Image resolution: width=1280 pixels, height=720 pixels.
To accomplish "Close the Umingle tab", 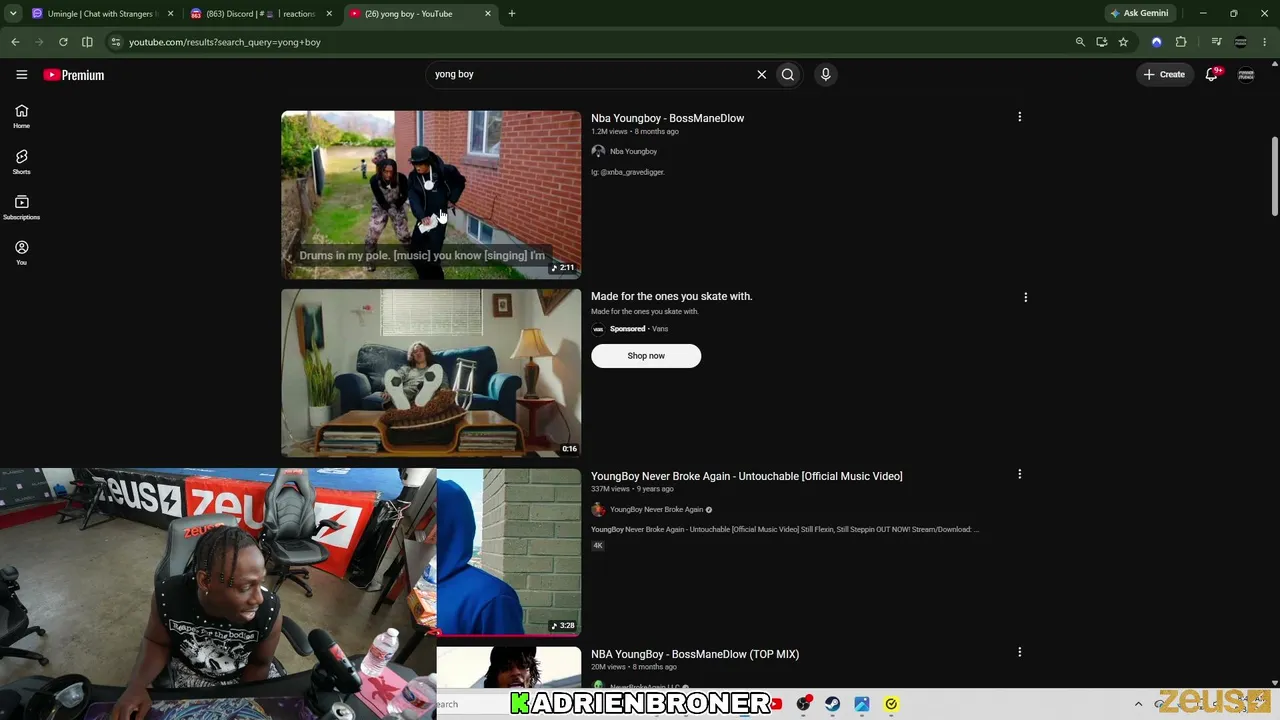I will pyautogui.click(x=171, y=14).
